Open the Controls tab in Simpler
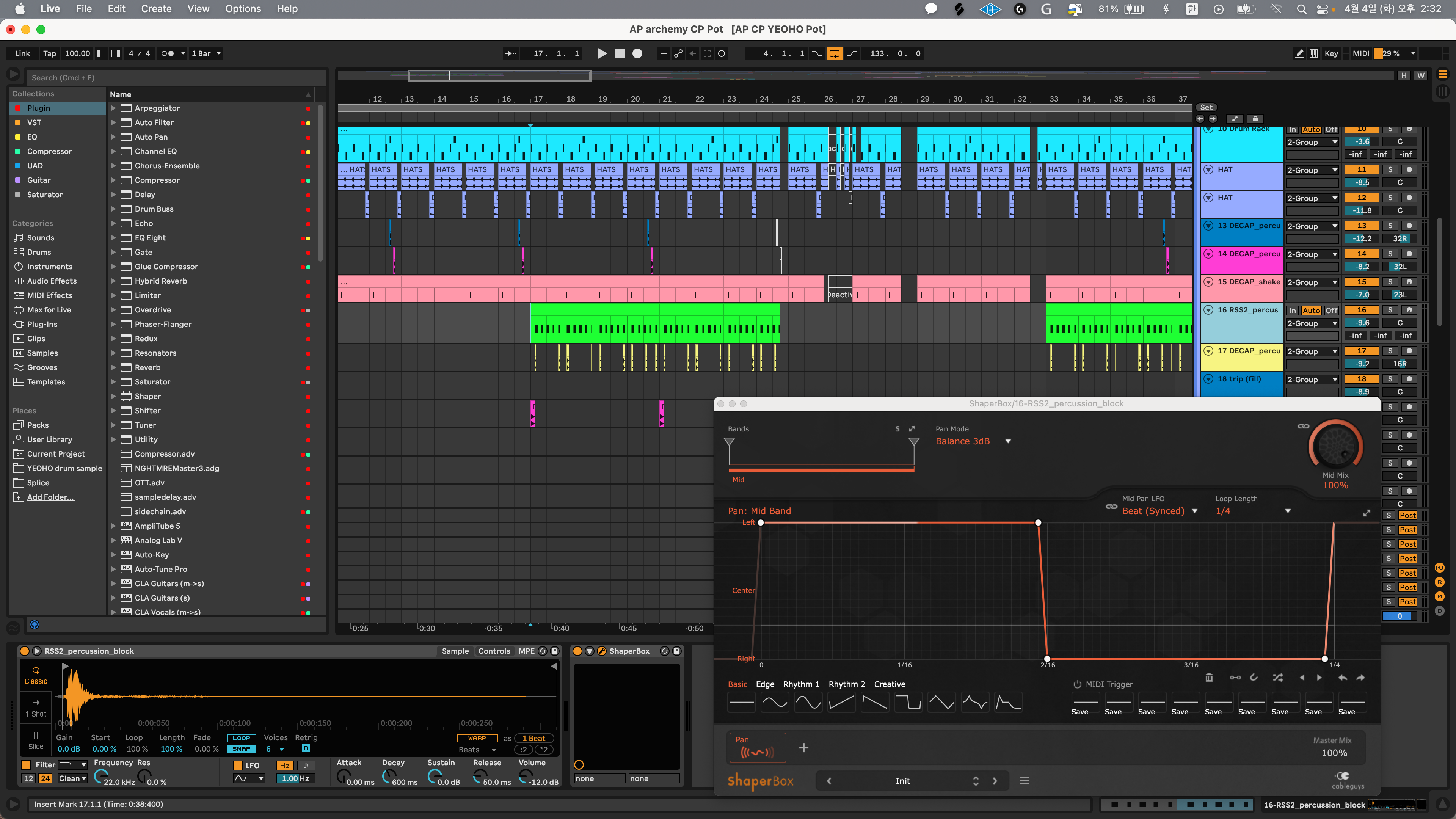The image size is (1456, 819). [494, 651]
